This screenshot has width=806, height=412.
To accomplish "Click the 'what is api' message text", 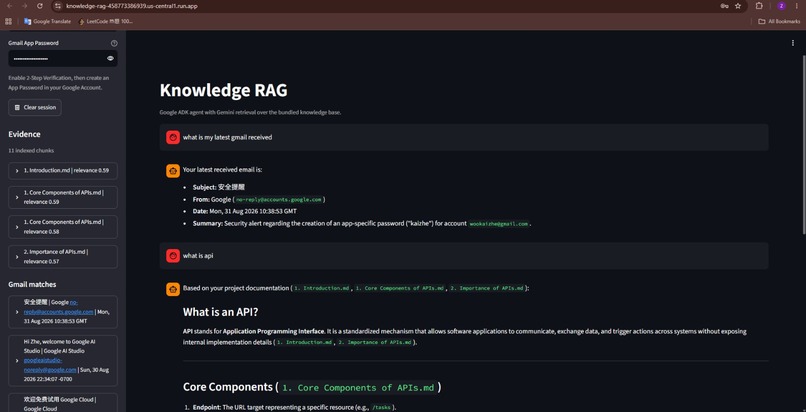I will click(198, 256).
